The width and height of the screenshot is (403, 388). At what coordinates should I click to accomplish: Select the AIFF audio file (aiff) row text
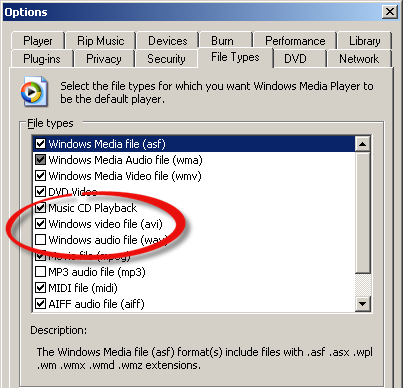tap(96, 304)
